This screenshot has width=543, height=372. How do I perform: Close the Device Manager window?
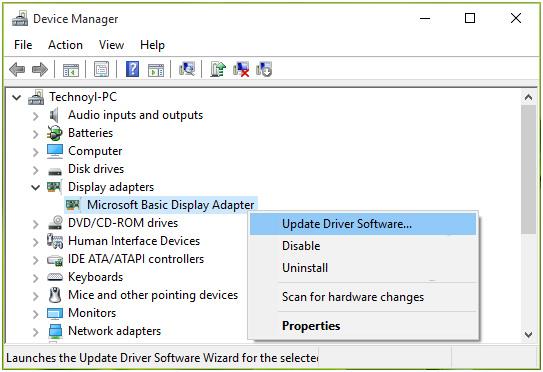(x=516, y=18)
